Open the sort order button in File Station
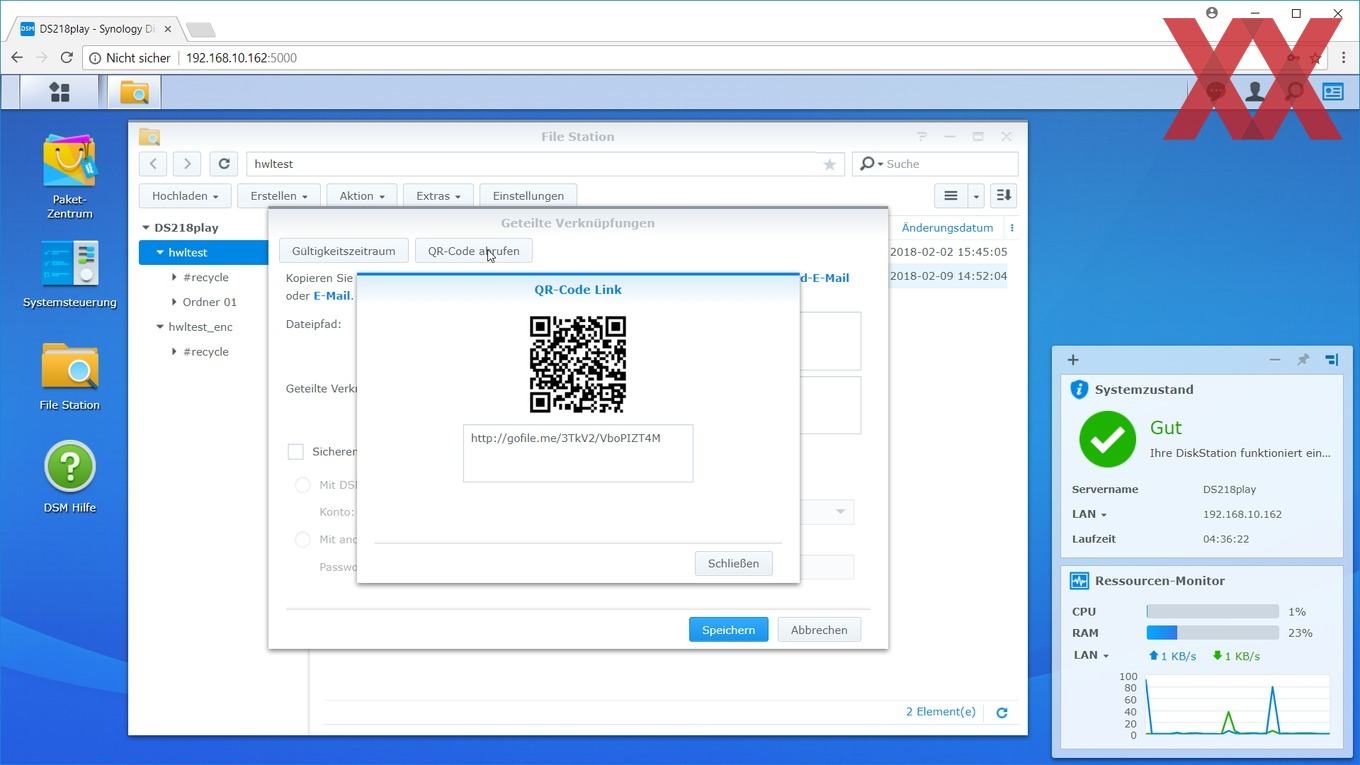The width and height of the screenshot is (1360, 765). pyautogui.click(x=1004, y=196)
